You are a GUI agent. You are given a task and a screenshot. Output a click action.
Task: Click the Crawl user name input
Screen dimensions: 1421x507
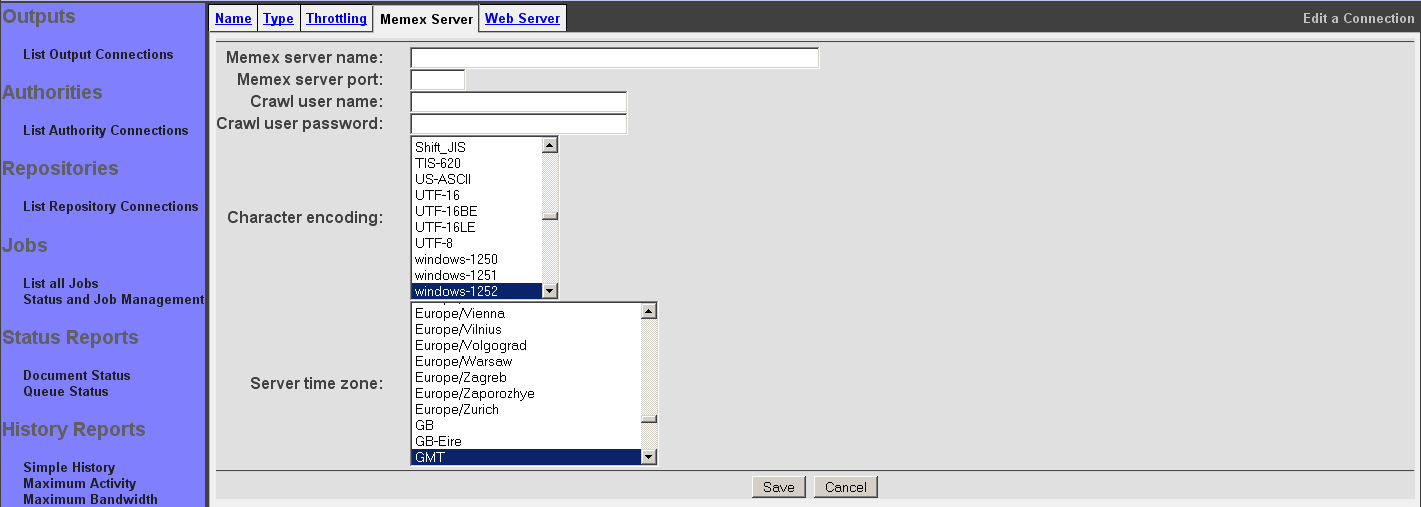click(x=518, y=102)
